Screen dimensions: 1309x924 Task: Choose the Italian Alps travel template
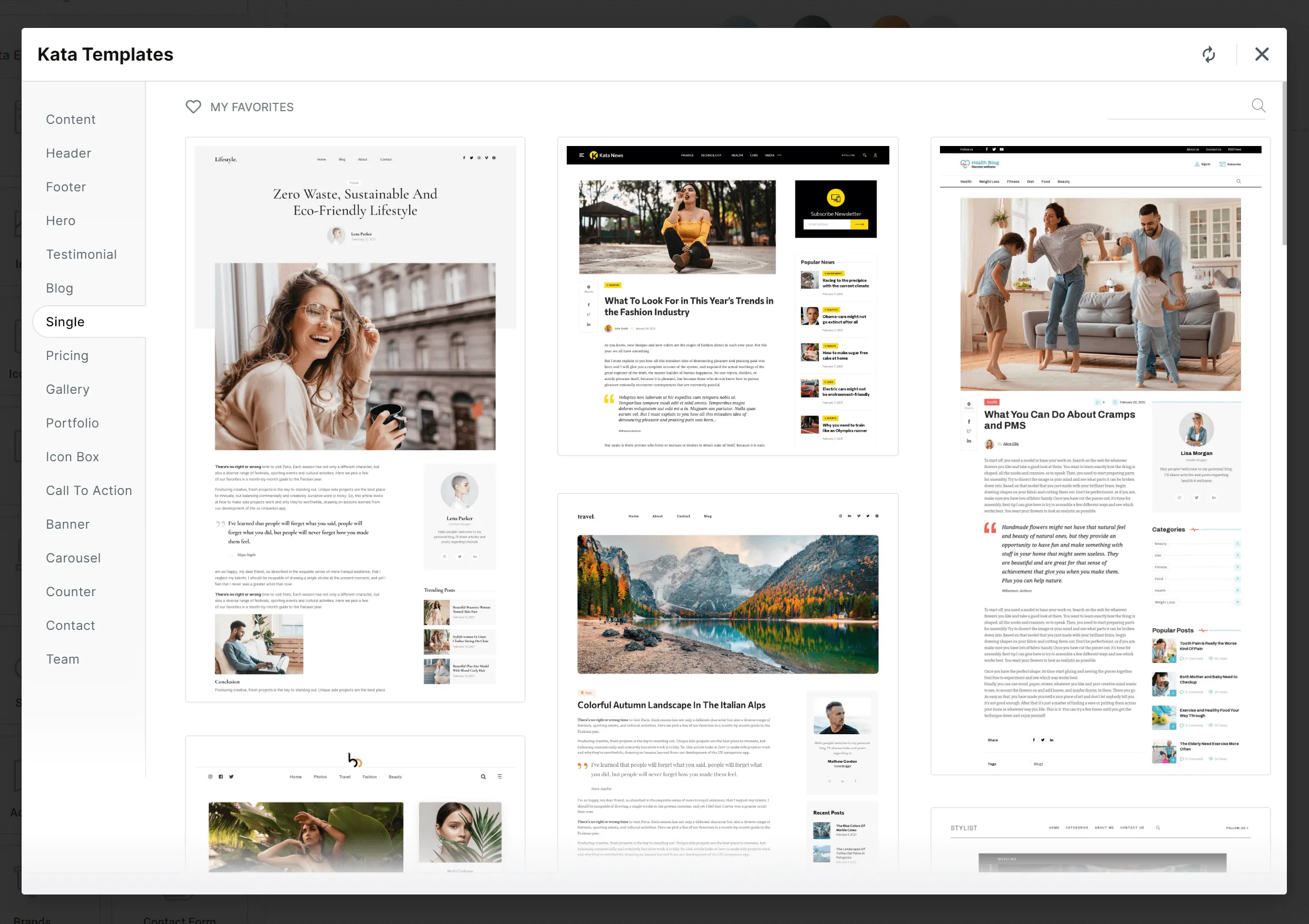[728, 683]
